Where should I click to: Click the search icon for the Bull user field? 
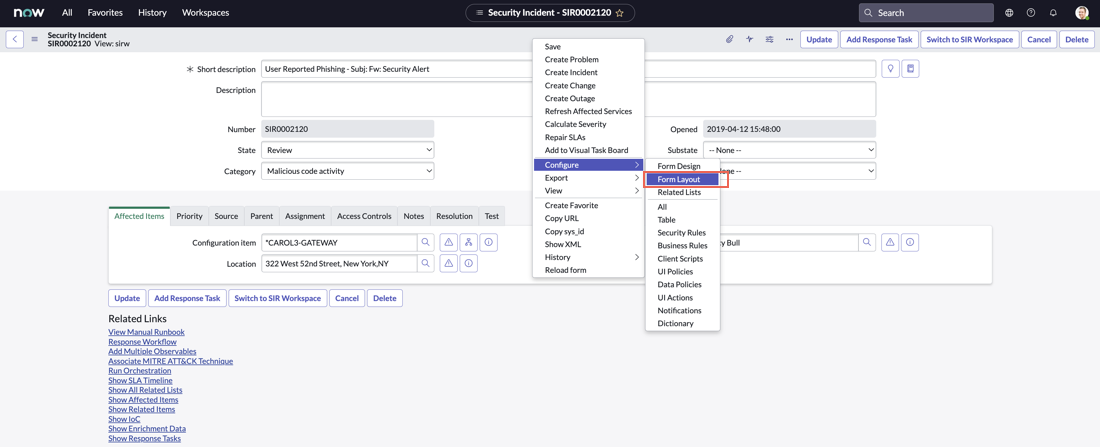(x=868, y=242)
